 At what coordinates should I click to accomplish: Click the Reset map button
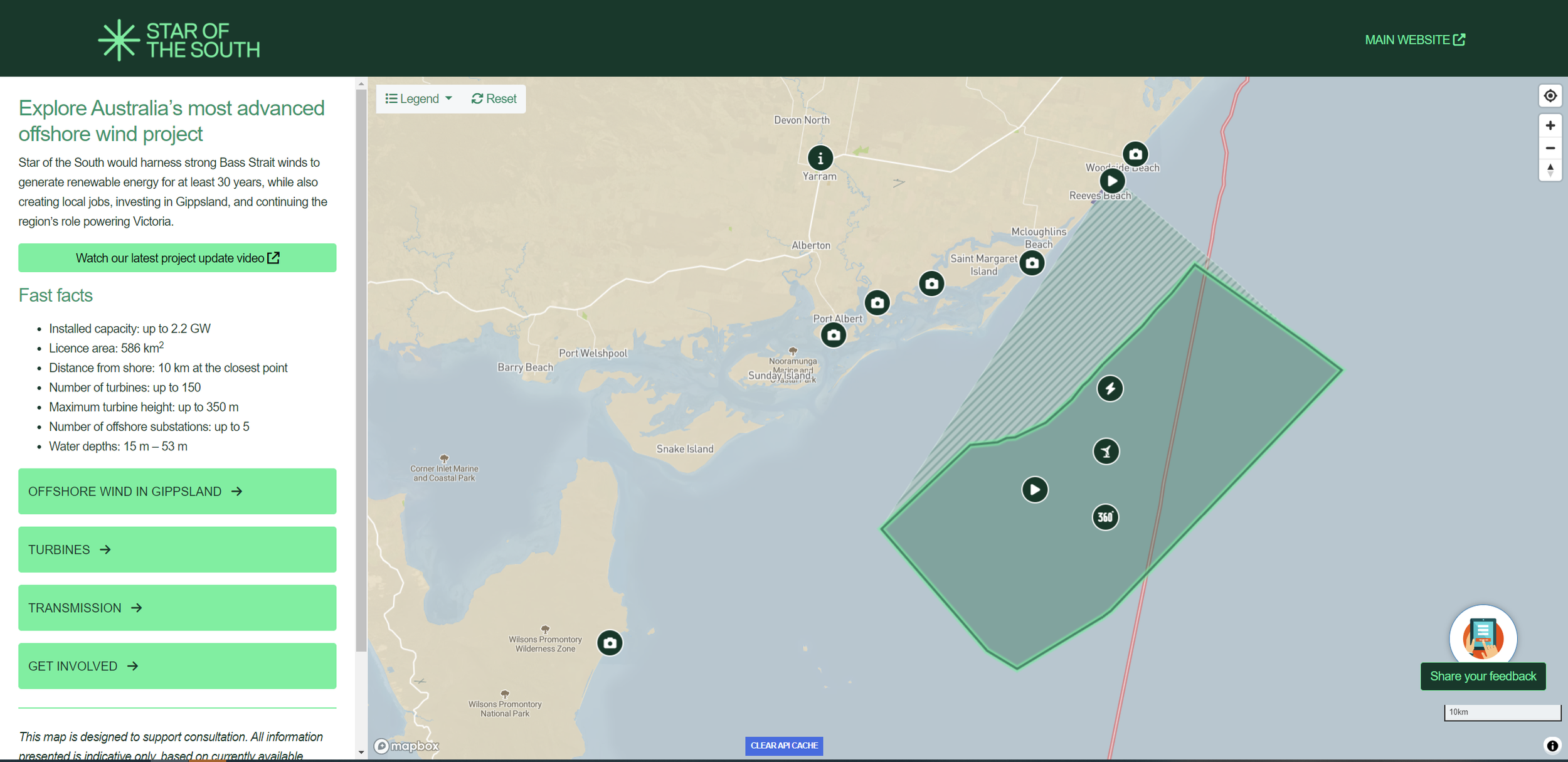pyautogui.click(x=494, y=99)
